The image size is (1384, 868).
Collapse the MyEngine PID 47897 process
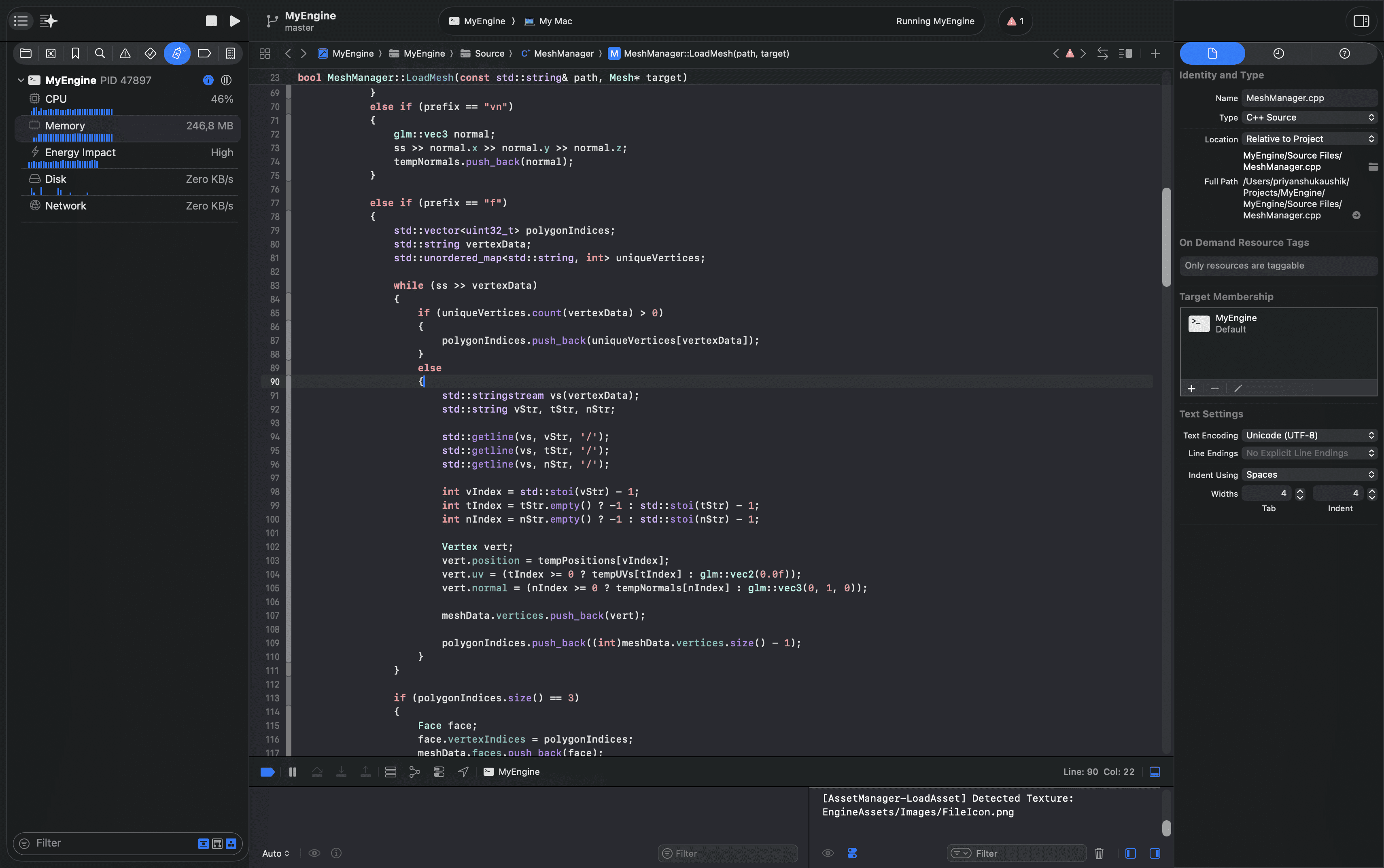[21, 80]
